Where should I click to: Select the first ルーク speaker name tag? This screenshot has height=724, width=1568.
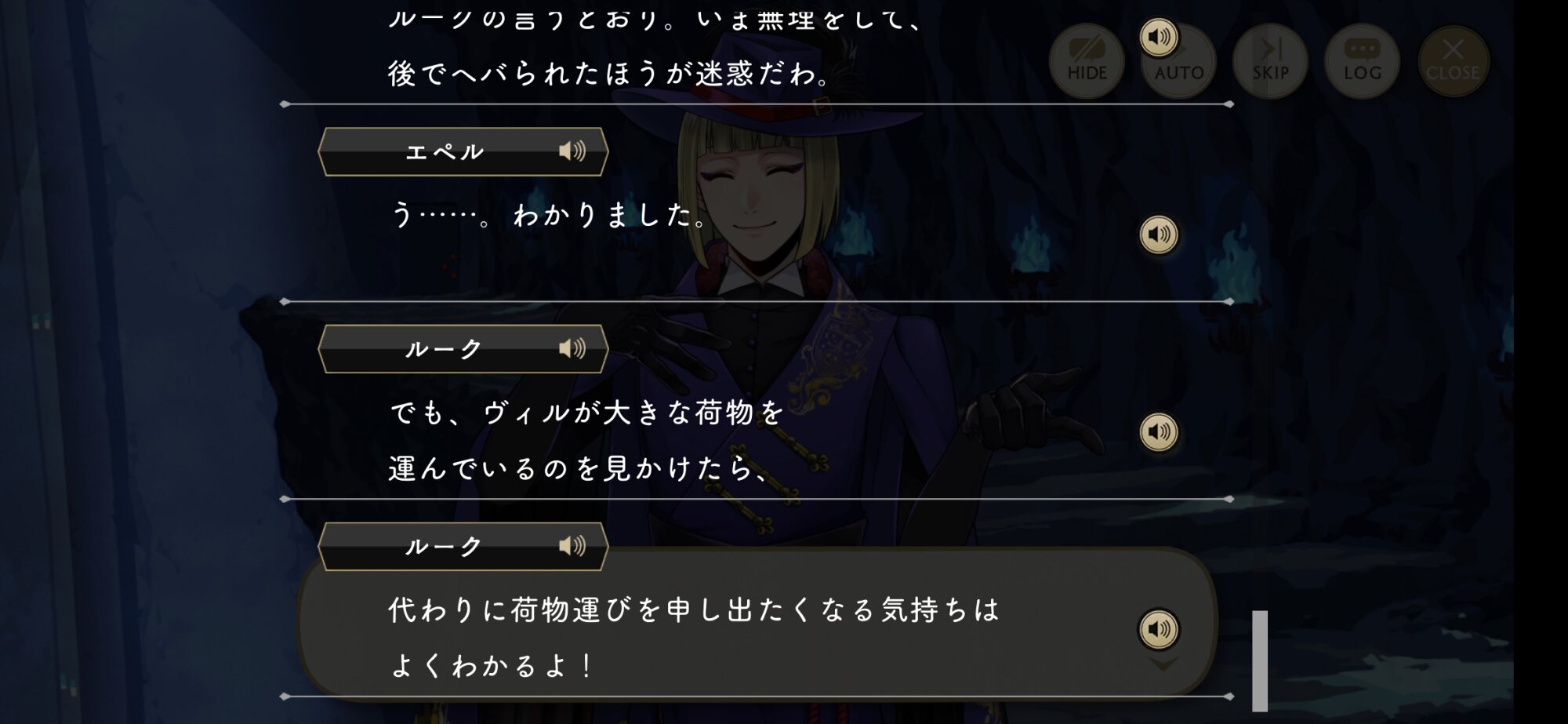point(463,348)
